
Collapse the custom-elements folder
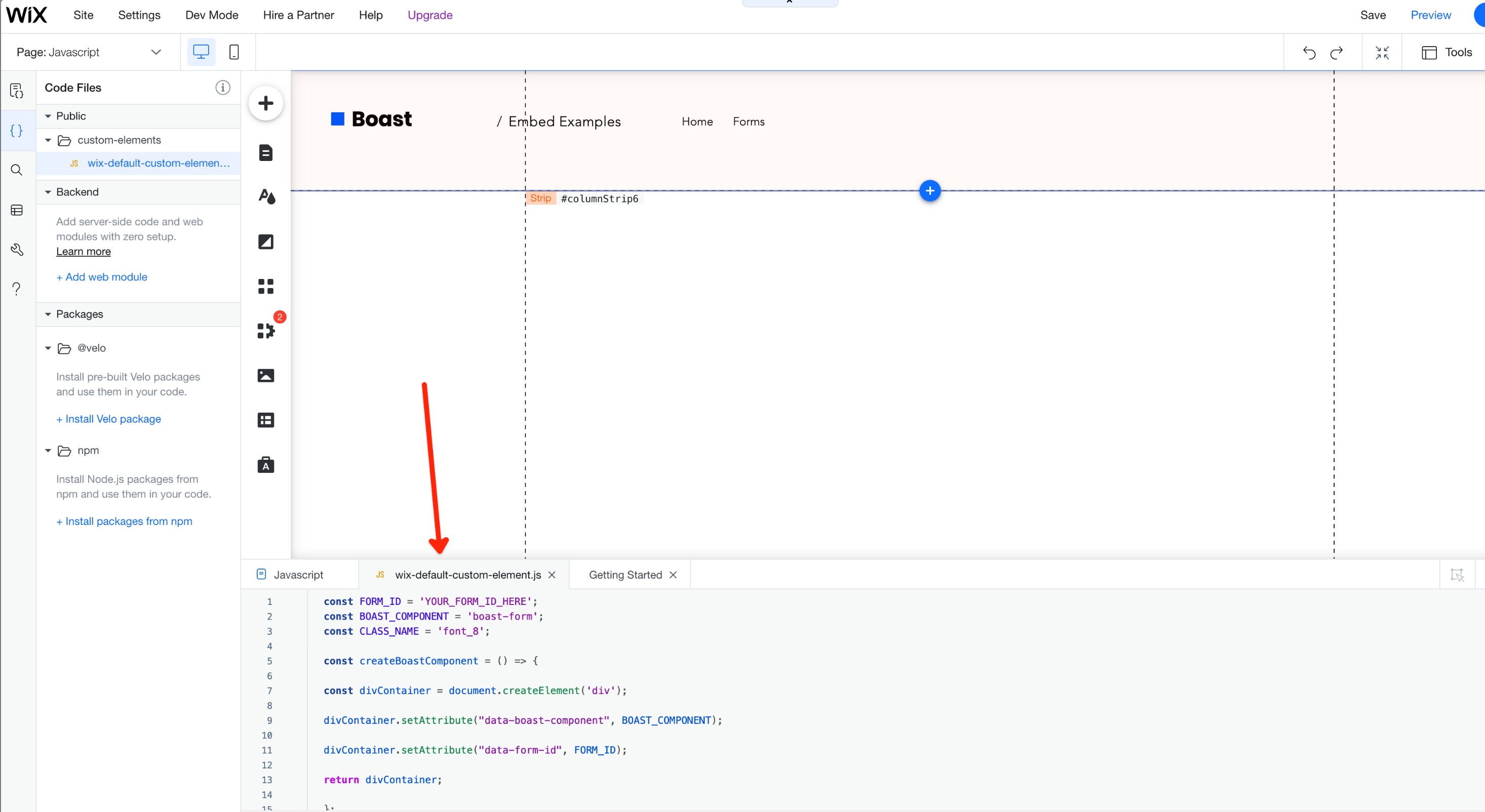[x=49, y=141]
